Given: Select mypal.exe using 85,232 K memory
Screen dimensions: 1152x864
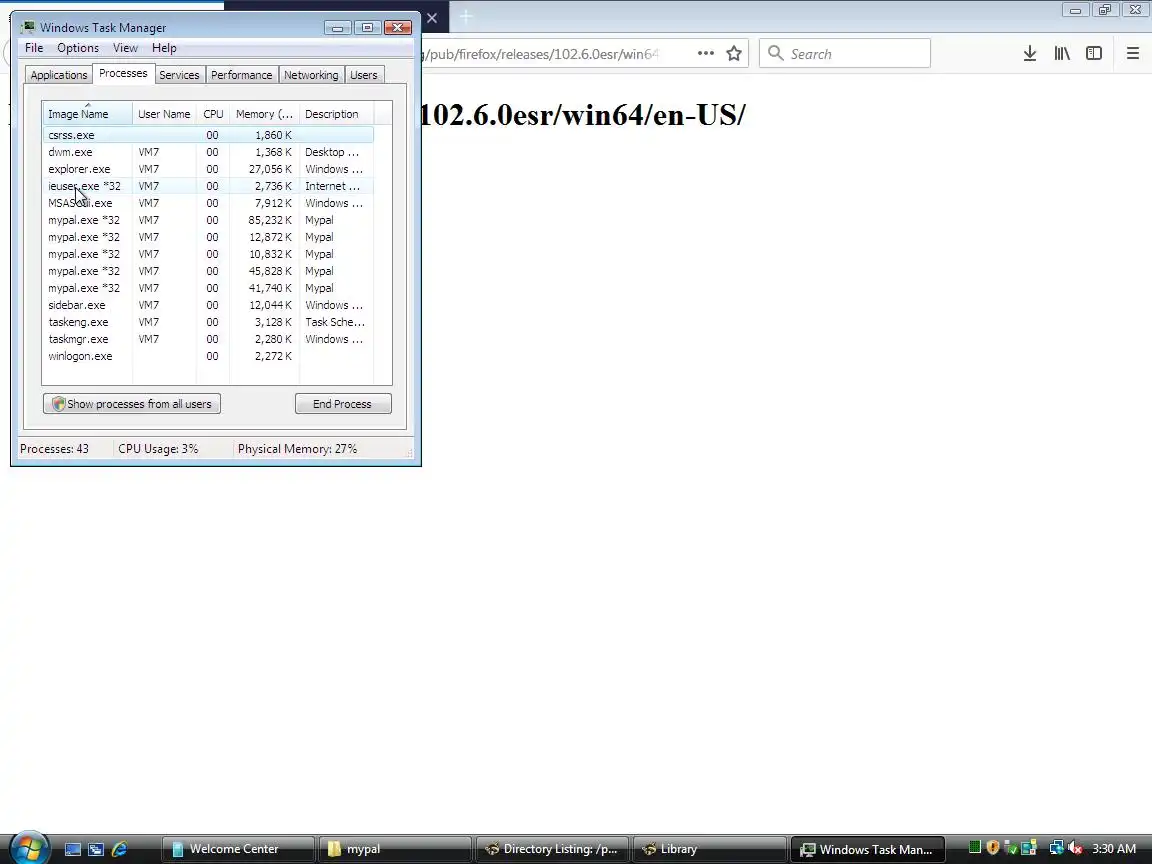Looking at the screenshot, I should (x=208, y=220).
